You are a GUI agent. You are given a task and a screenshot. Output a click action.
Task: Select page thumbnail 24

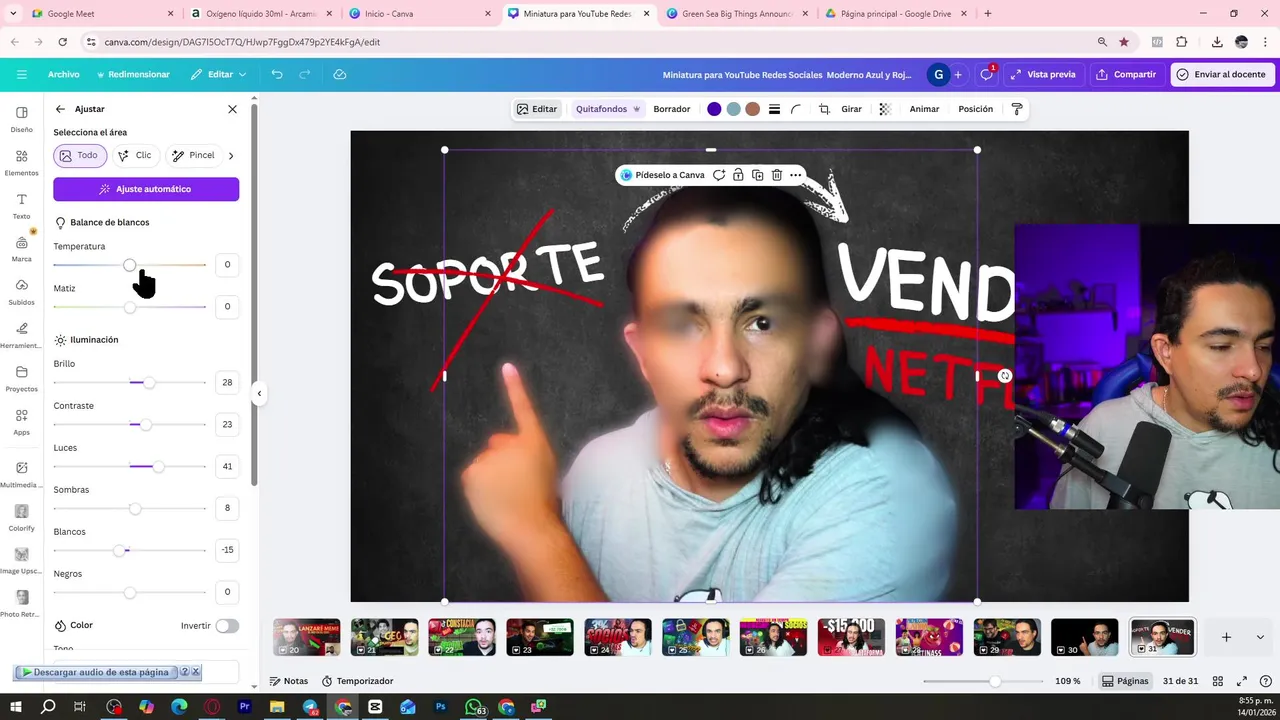[618, 637]
